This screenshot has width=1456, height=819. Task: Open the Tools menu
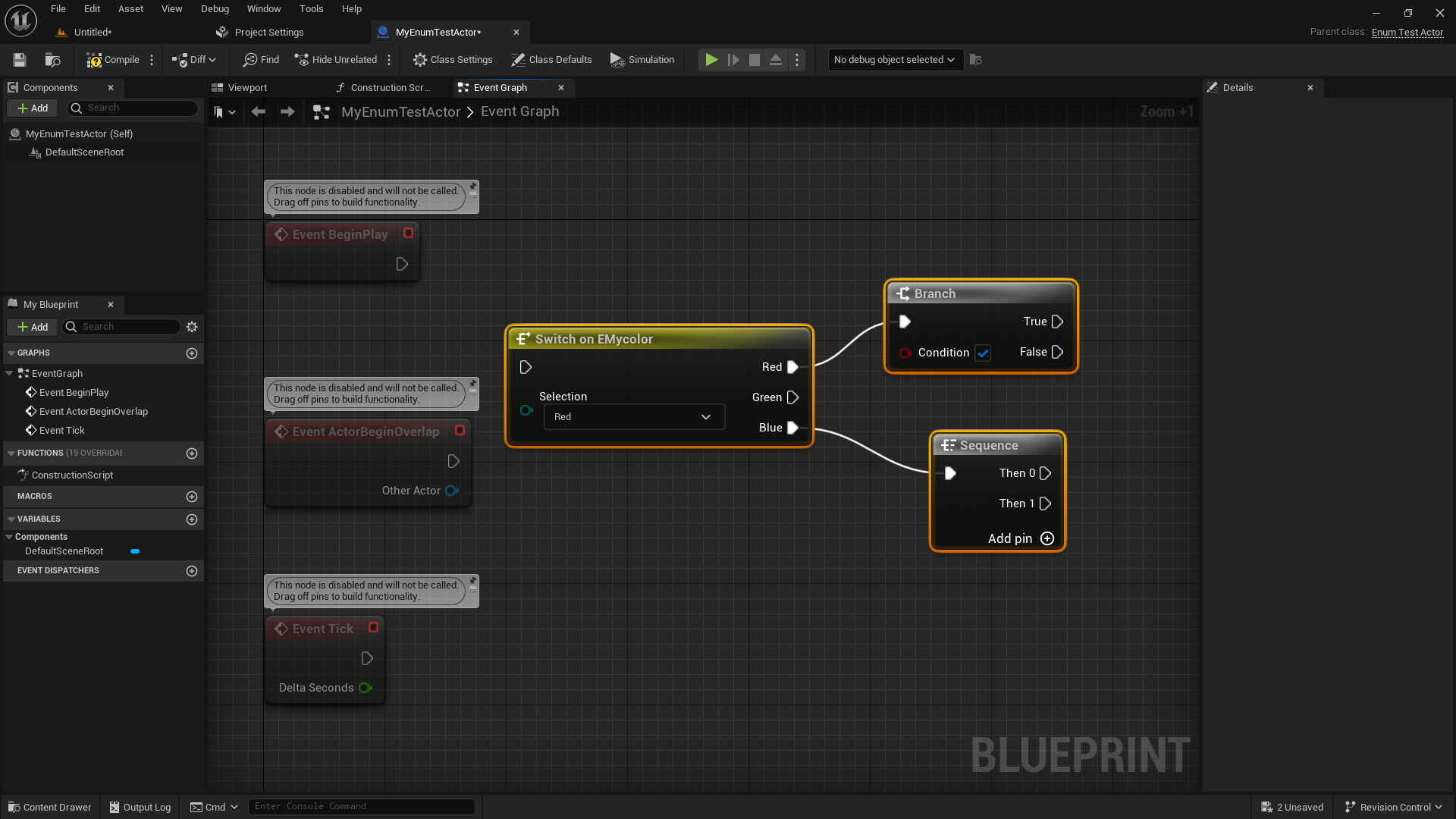(311, 9)
